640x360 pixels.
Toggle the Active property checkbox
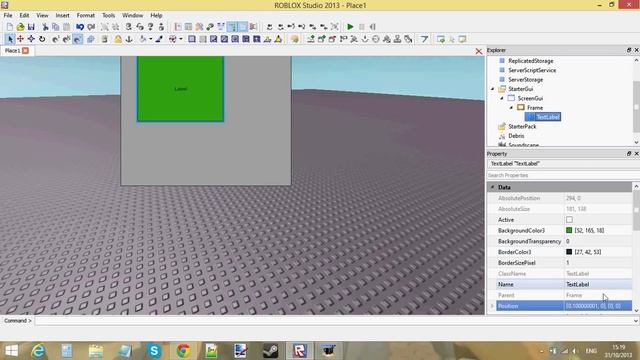pos(569,220)
